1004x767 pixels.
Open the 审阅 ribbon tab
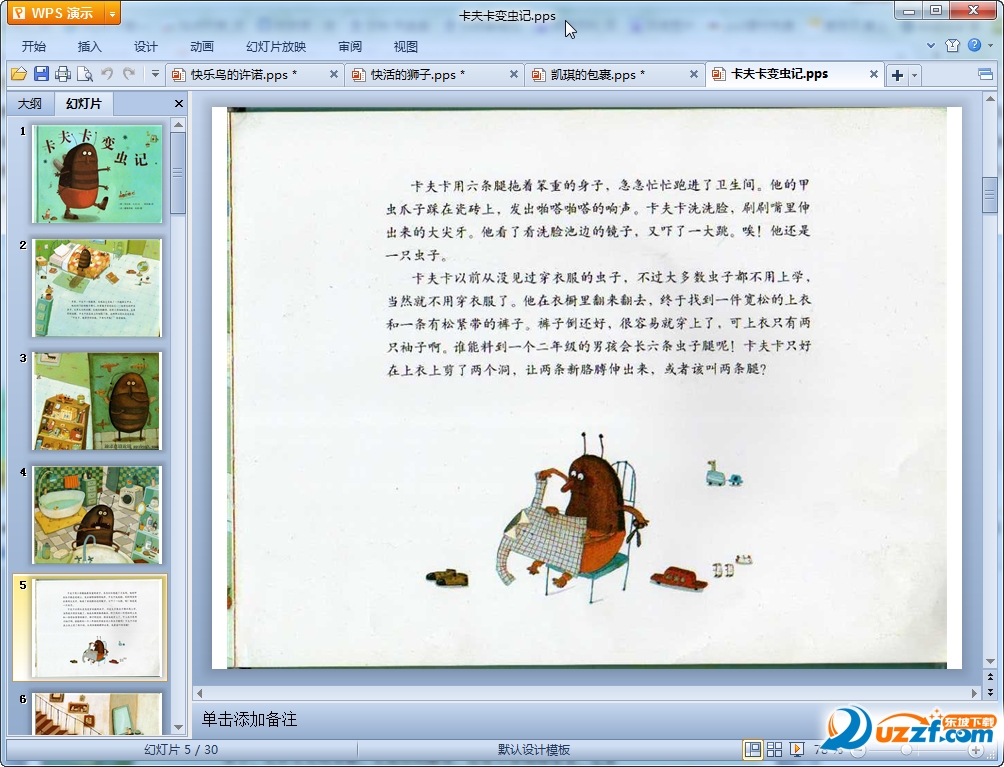350,47
